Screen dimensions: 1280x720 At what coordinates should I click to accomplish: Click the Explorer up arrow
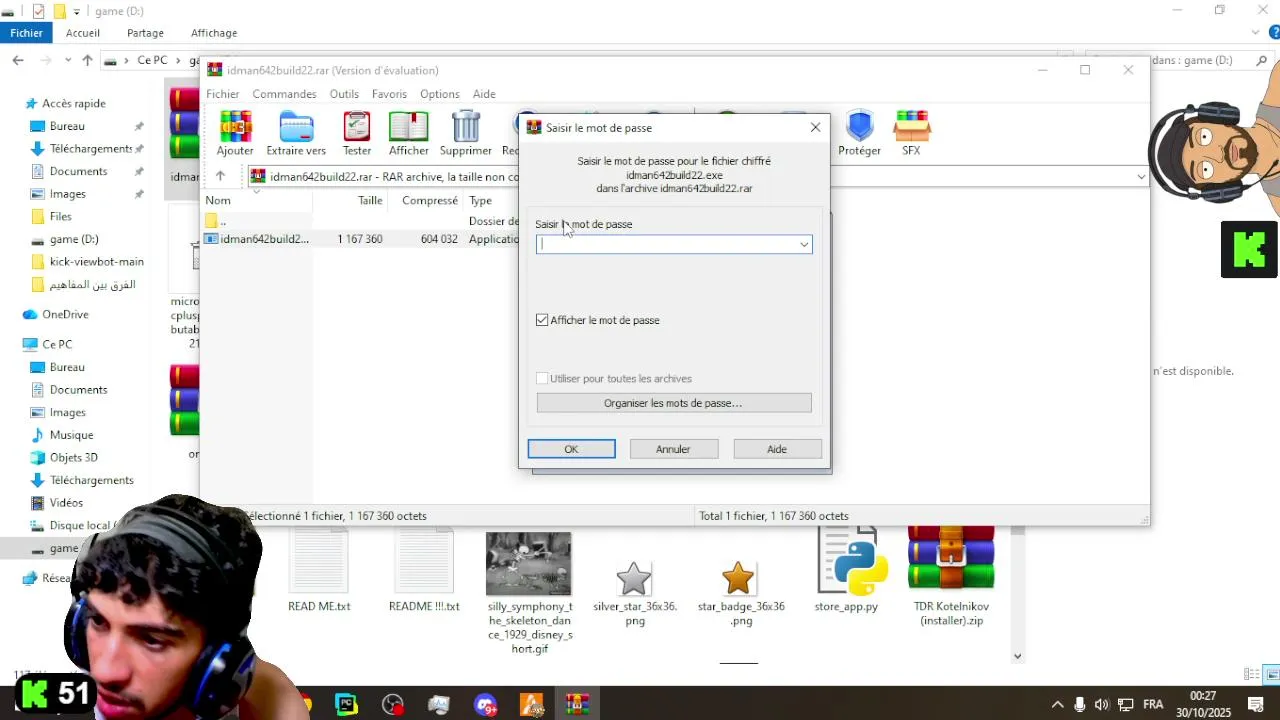pyautogui.click(x=87, y=61)
